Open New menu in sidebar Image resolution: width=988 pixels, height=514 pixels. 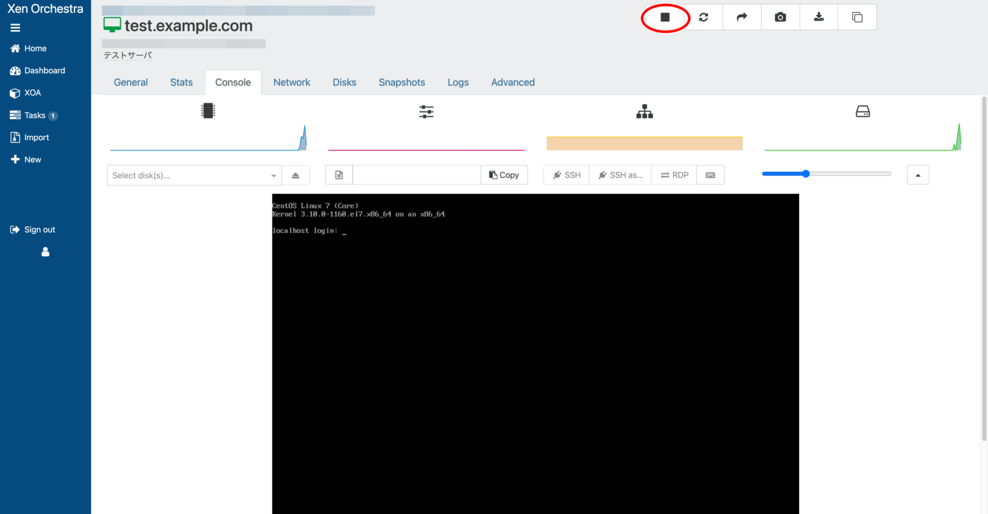pyautogui.click(x=26, y=159)
